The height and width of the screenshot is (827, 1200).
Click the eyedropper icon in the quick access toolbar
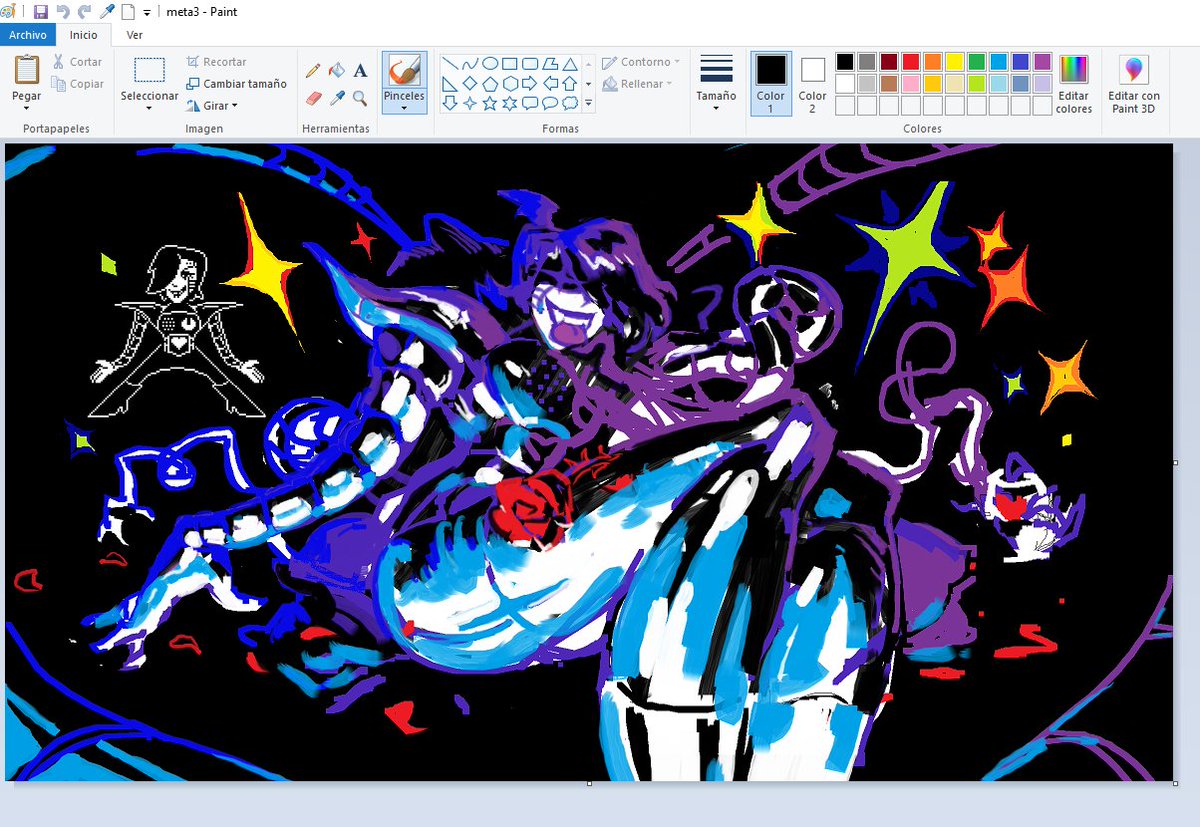pos(106,12)
